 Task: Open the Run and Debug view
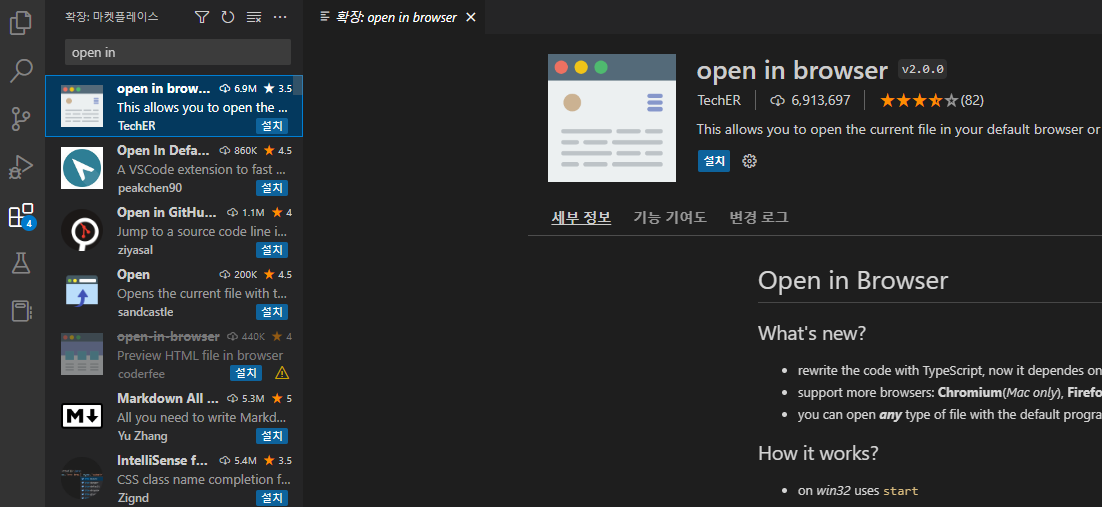21,167
